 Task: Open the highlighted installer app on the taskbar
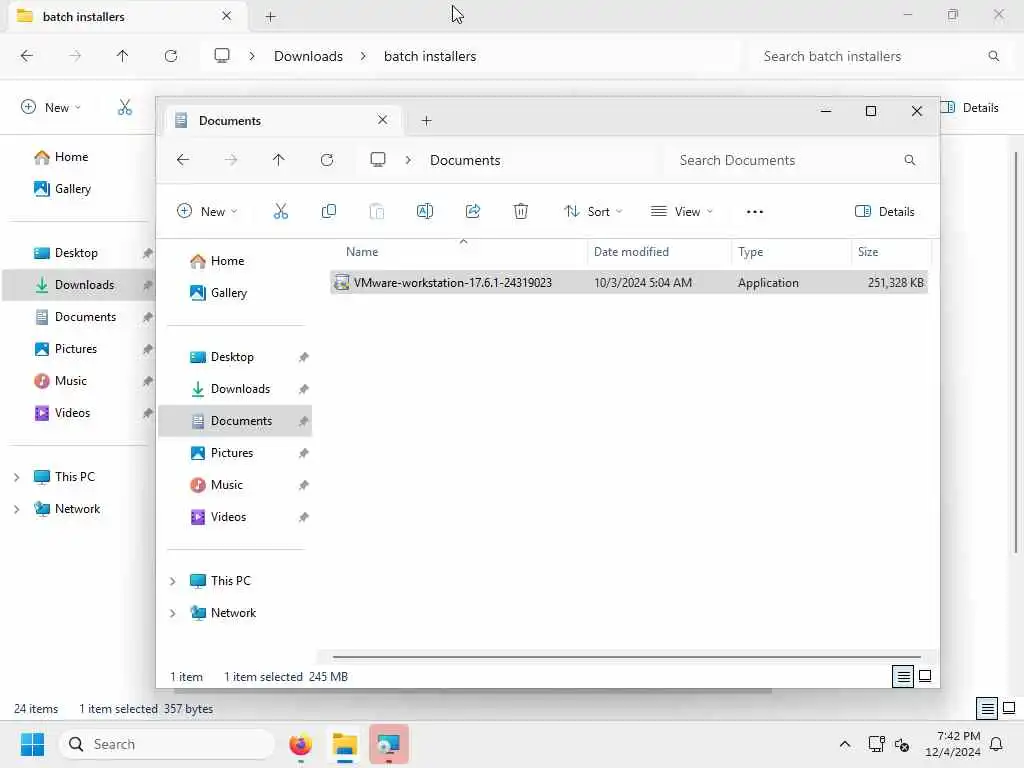coord(389,744)
